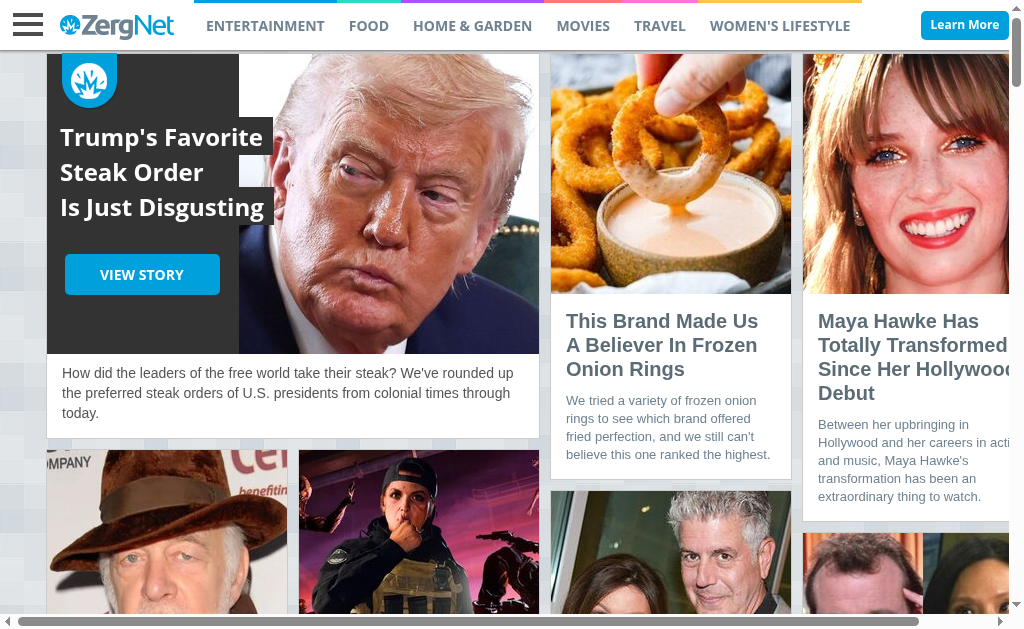Navigate to the Travel section

pos(660,26)
